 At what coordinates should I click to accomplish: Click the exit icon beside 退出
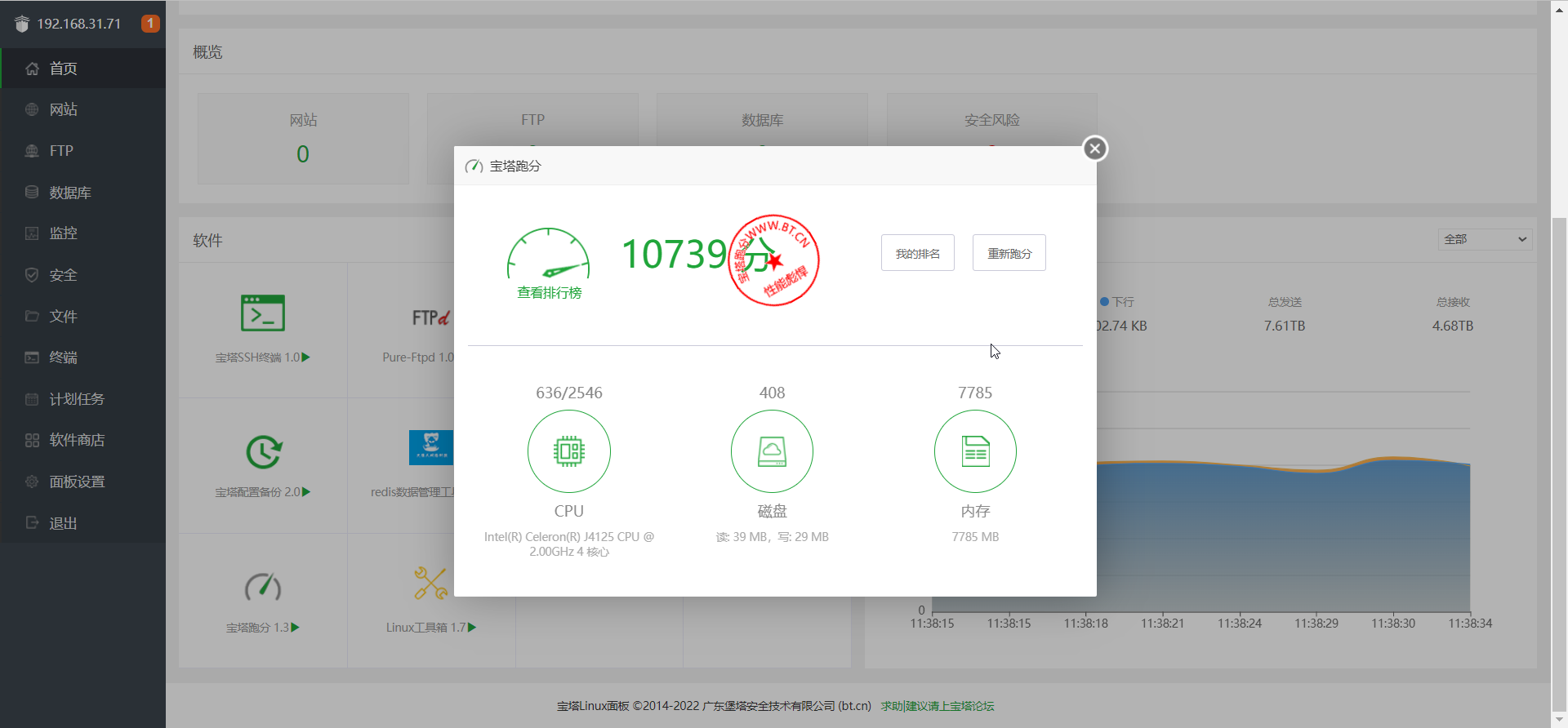(x=32, y=522)
